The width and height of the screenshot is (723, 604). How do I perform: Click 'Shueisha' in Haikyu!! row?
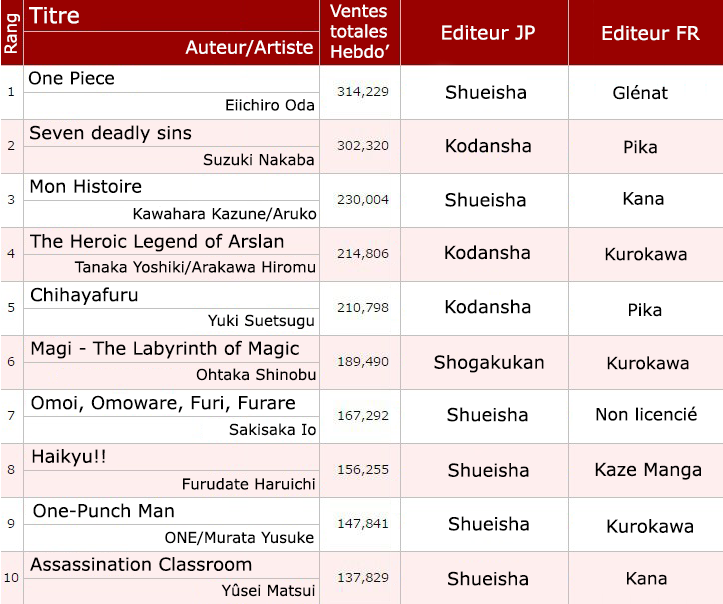pos(488,471)
